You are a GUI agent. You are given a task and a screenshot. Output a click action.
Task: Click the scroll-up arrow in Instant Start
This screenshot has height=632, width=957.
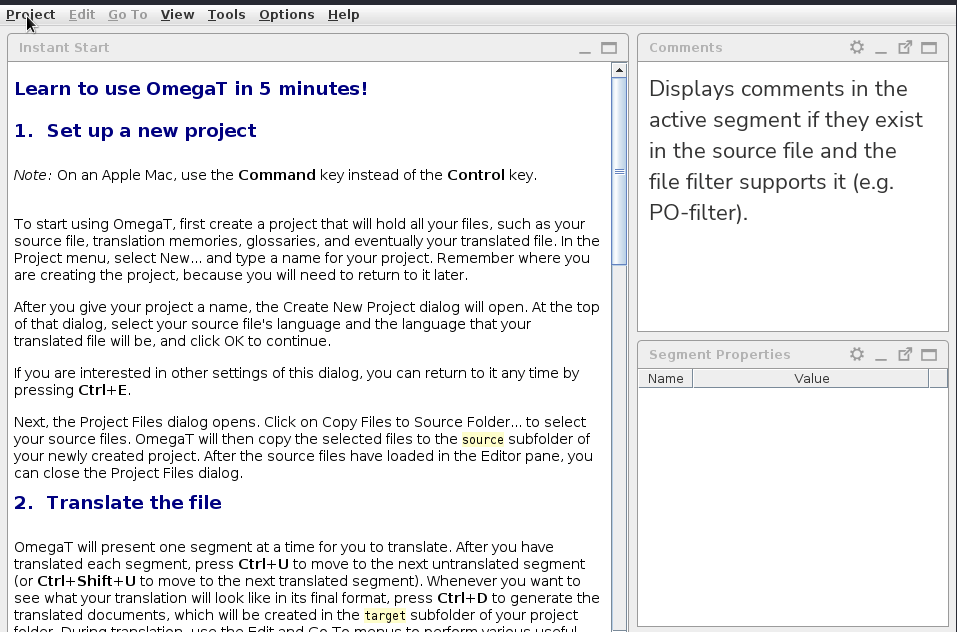tap(619, 70)
